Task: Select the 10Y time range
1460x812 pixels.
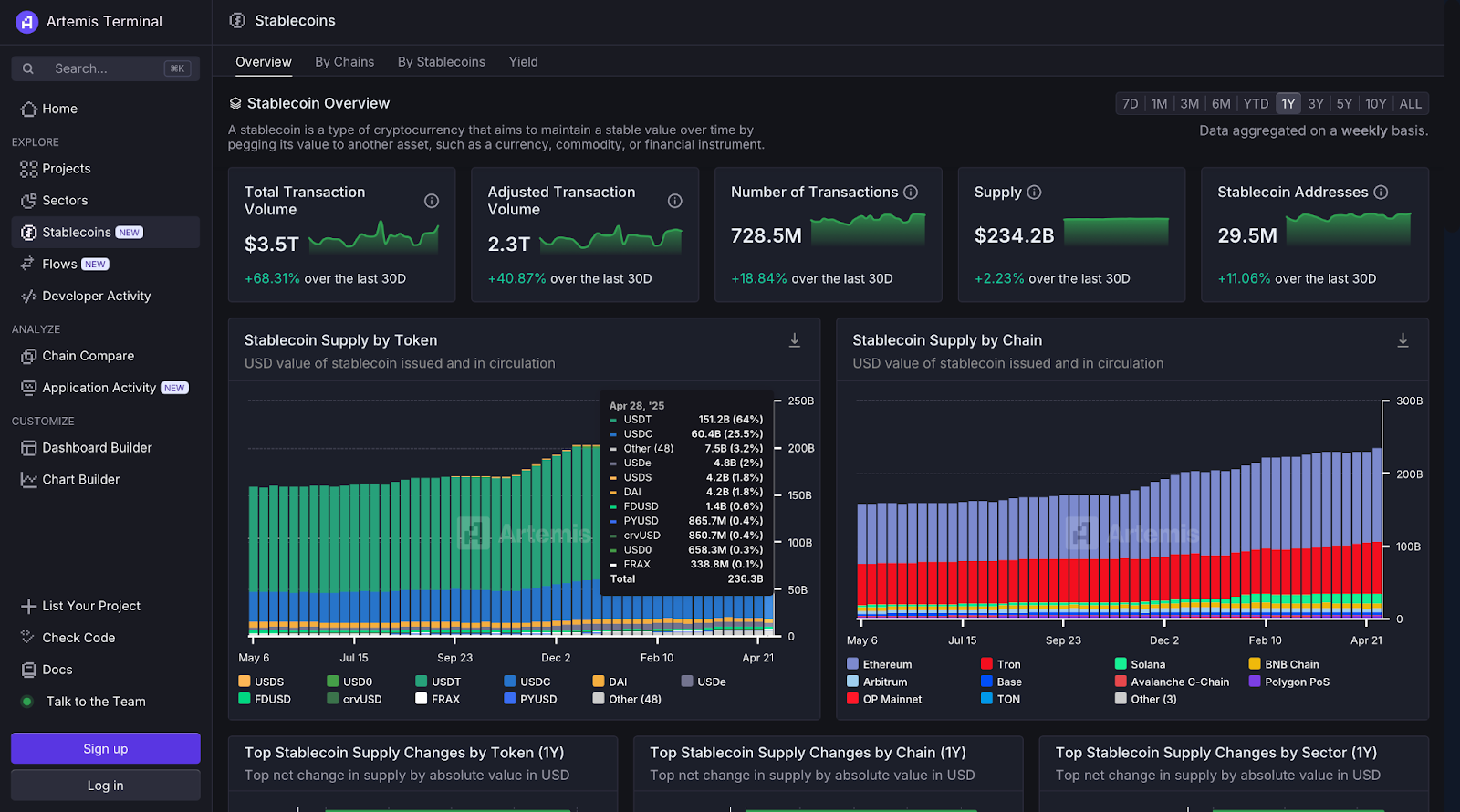Action: pos(1376,104)
